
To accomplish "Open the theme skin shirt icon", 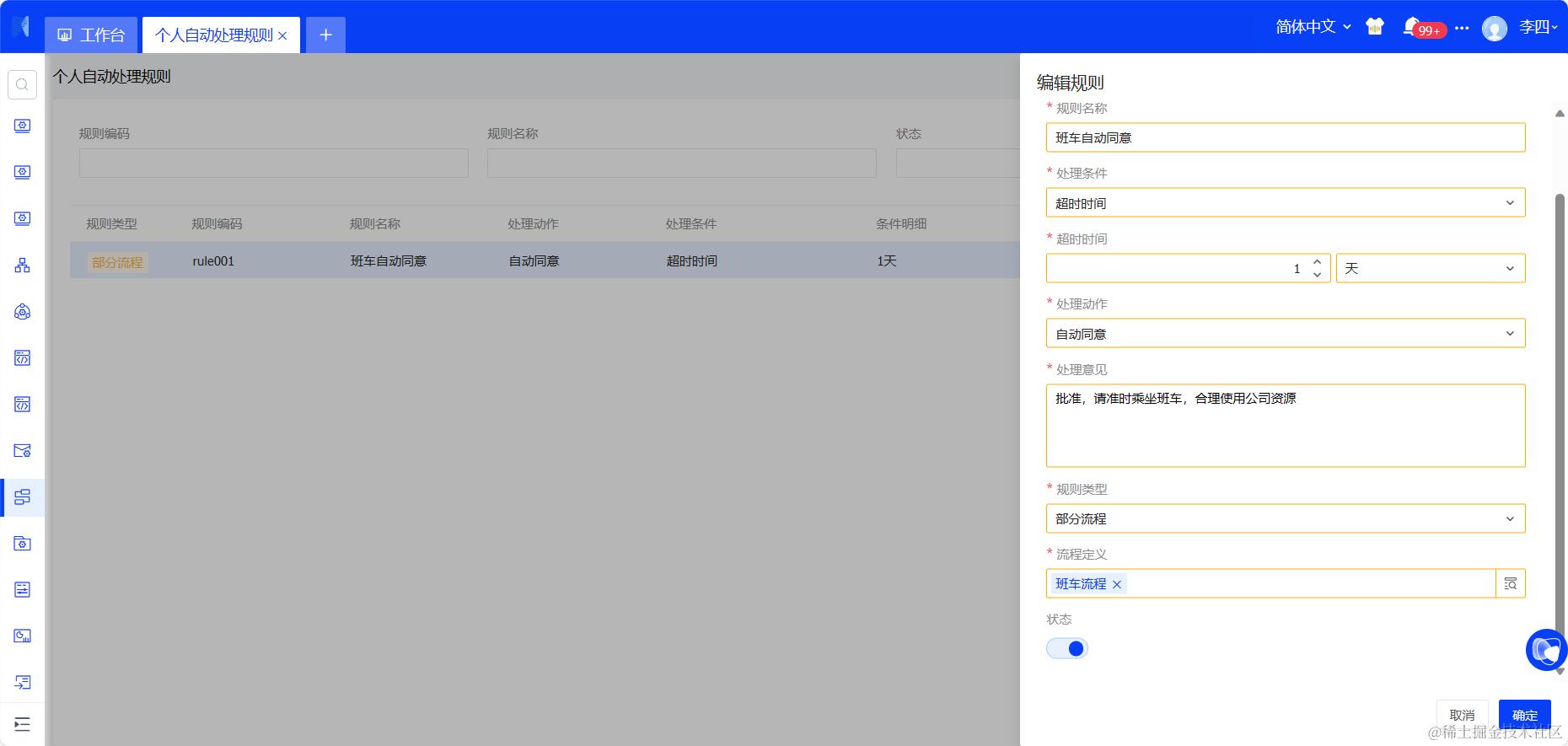I will coord(1375,27).
